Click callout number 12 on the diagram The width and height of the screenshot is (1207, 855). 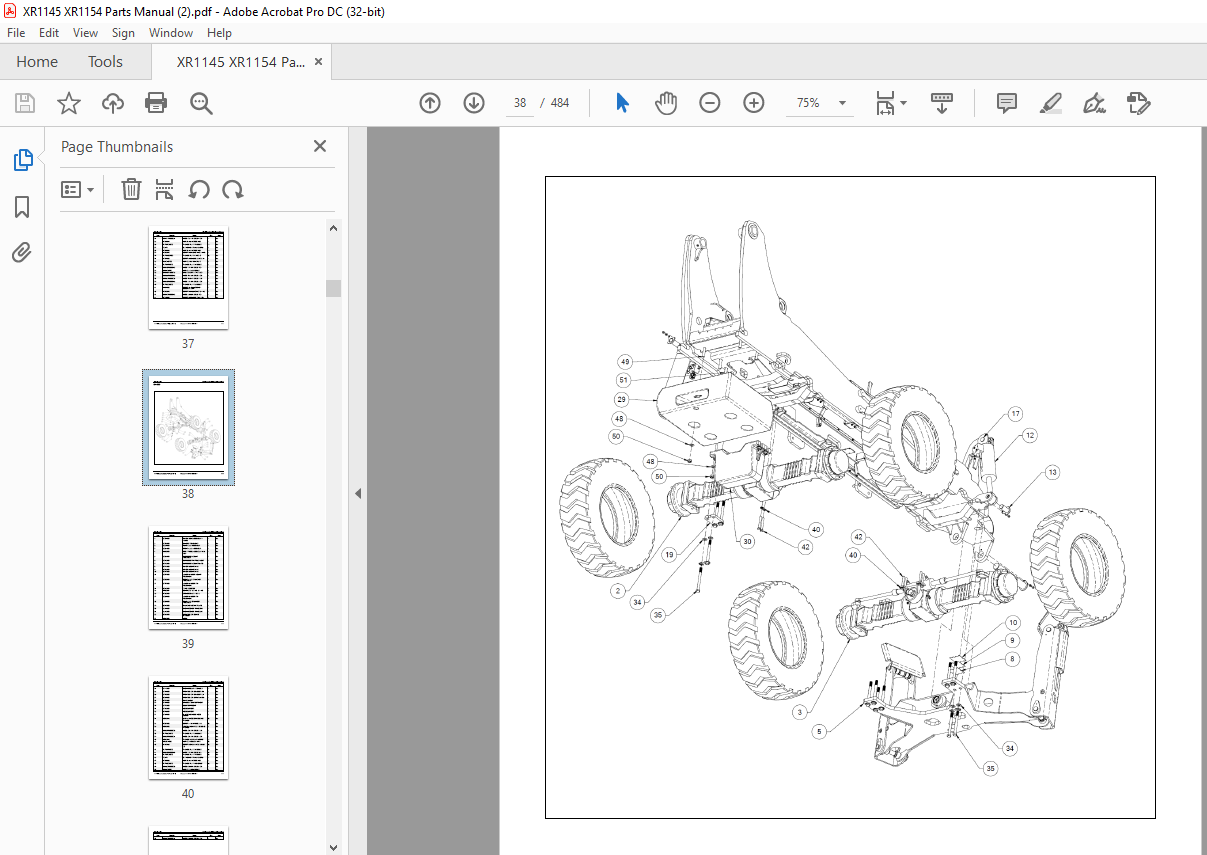[x=1030, y=435]
